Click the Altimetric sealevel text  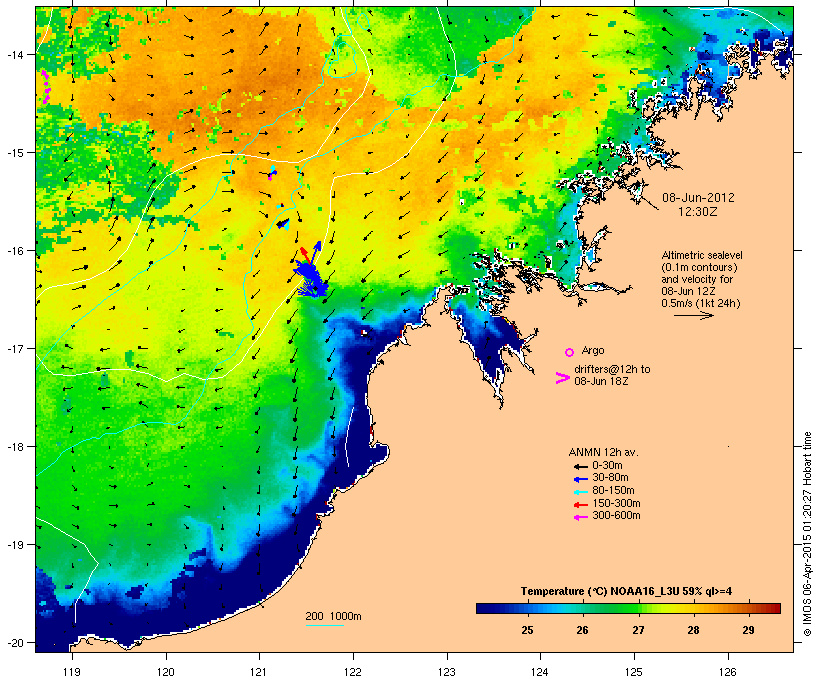[702, 255]
